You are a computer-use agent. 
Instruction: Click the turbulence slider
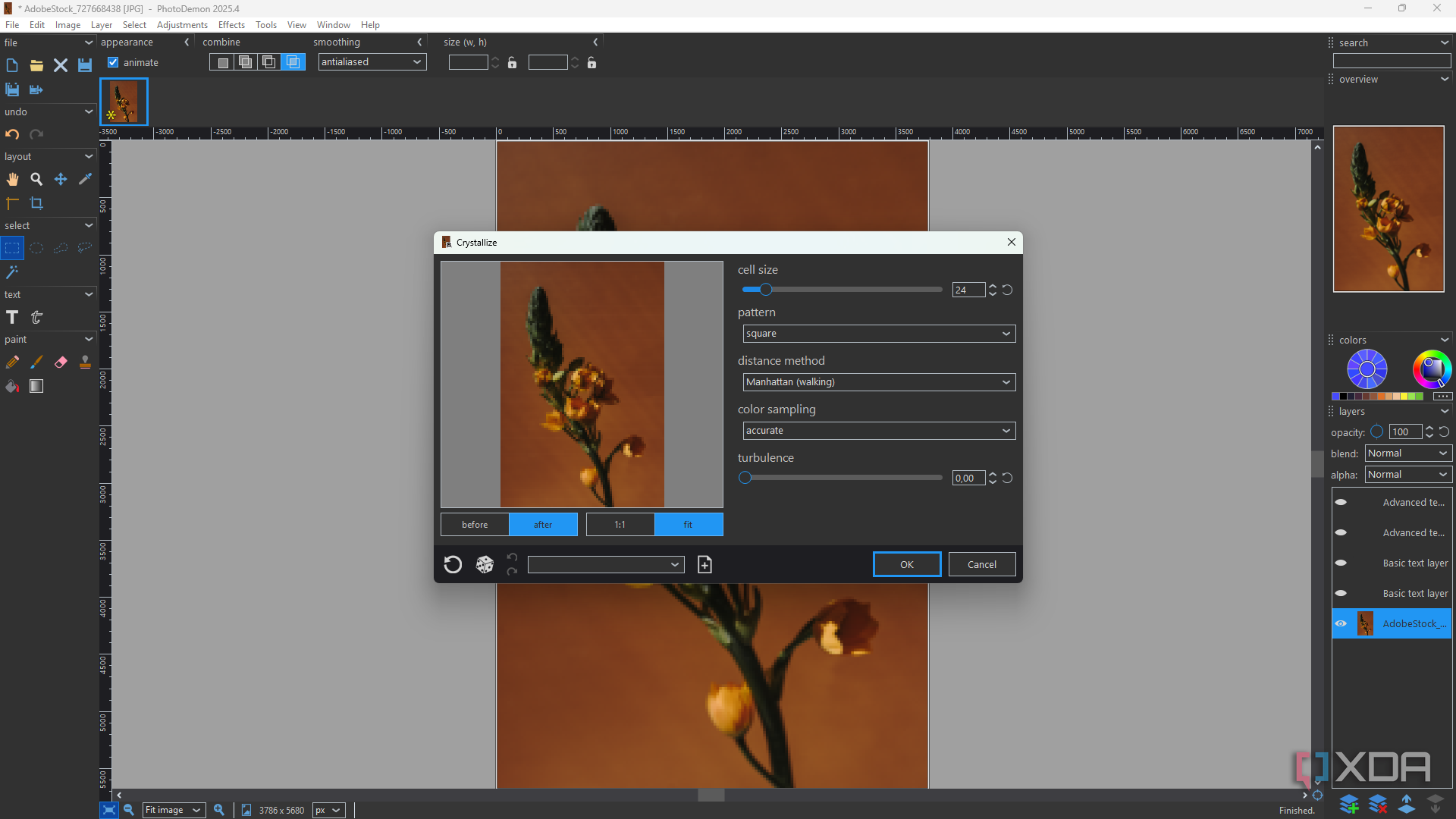tap(842, 478)
